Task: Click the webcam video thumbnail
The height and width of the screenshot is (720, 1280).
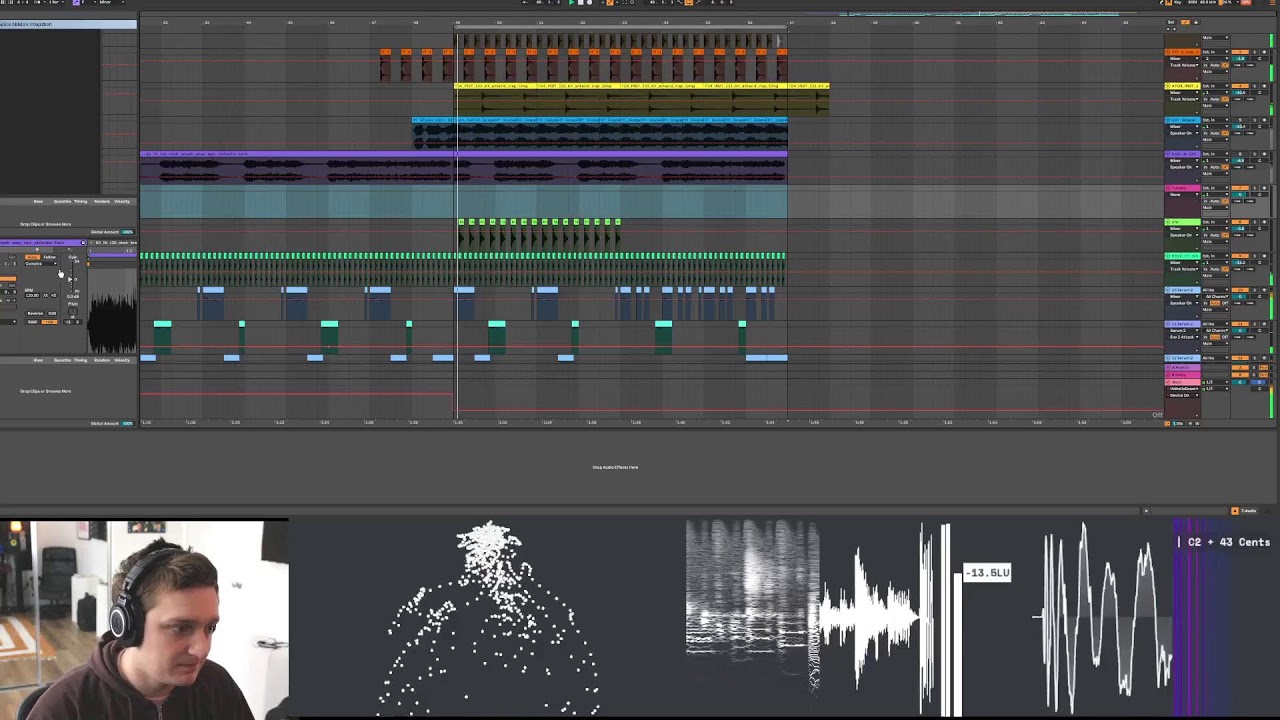Action: pyautogui.click(x=145, y=619)
